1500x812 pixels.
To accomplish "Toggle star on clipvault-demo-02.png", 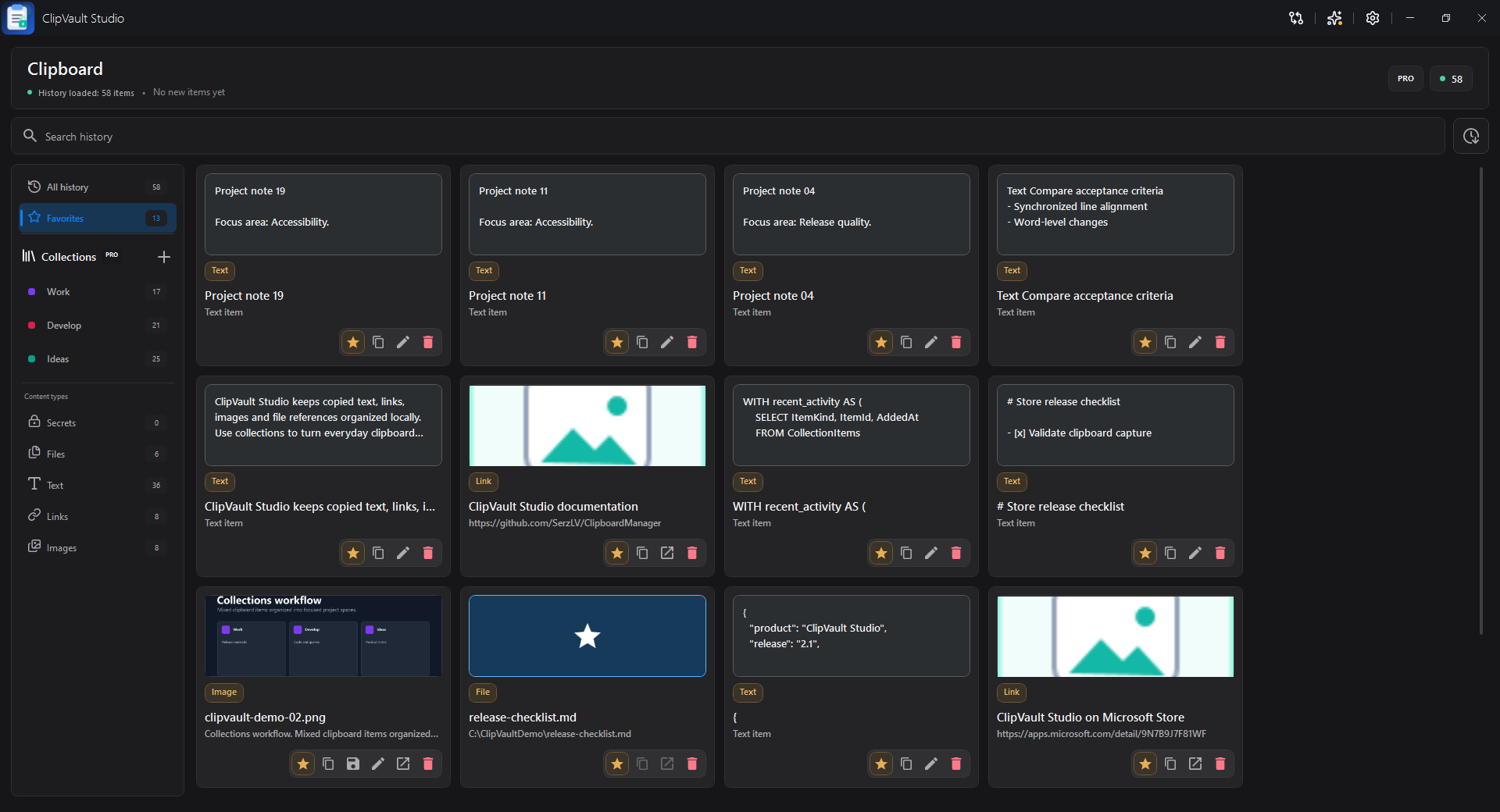I will pyautogui.click(x=303, y=764).
